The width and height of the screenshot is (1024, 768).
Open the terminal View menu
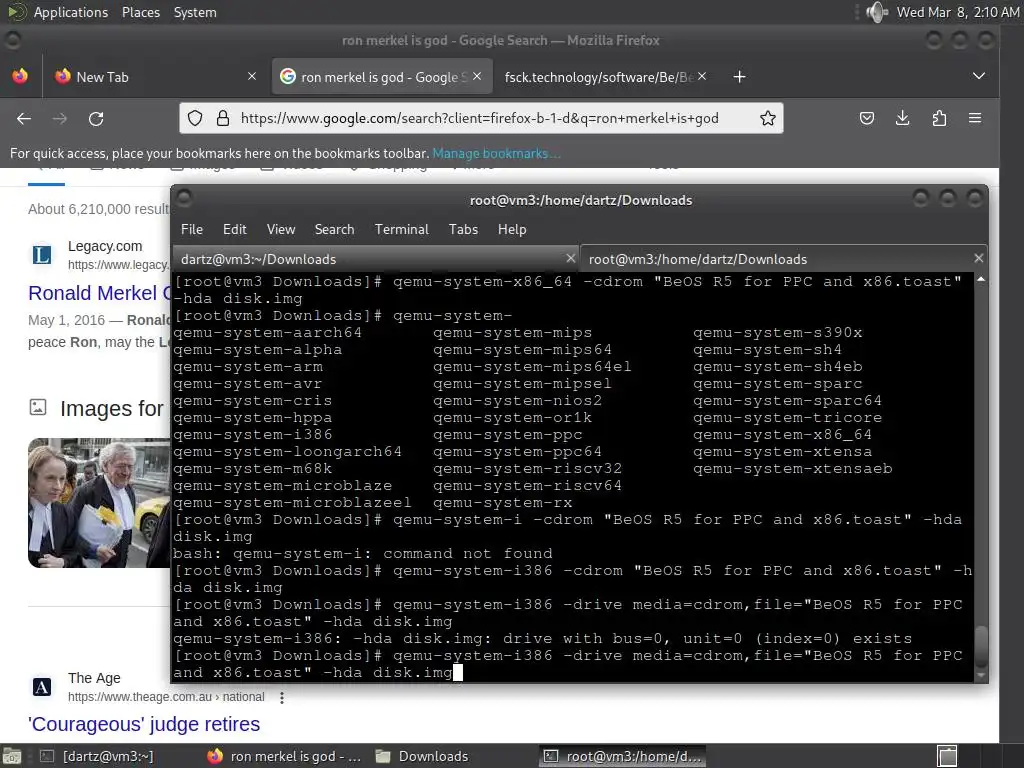point(281,229)
